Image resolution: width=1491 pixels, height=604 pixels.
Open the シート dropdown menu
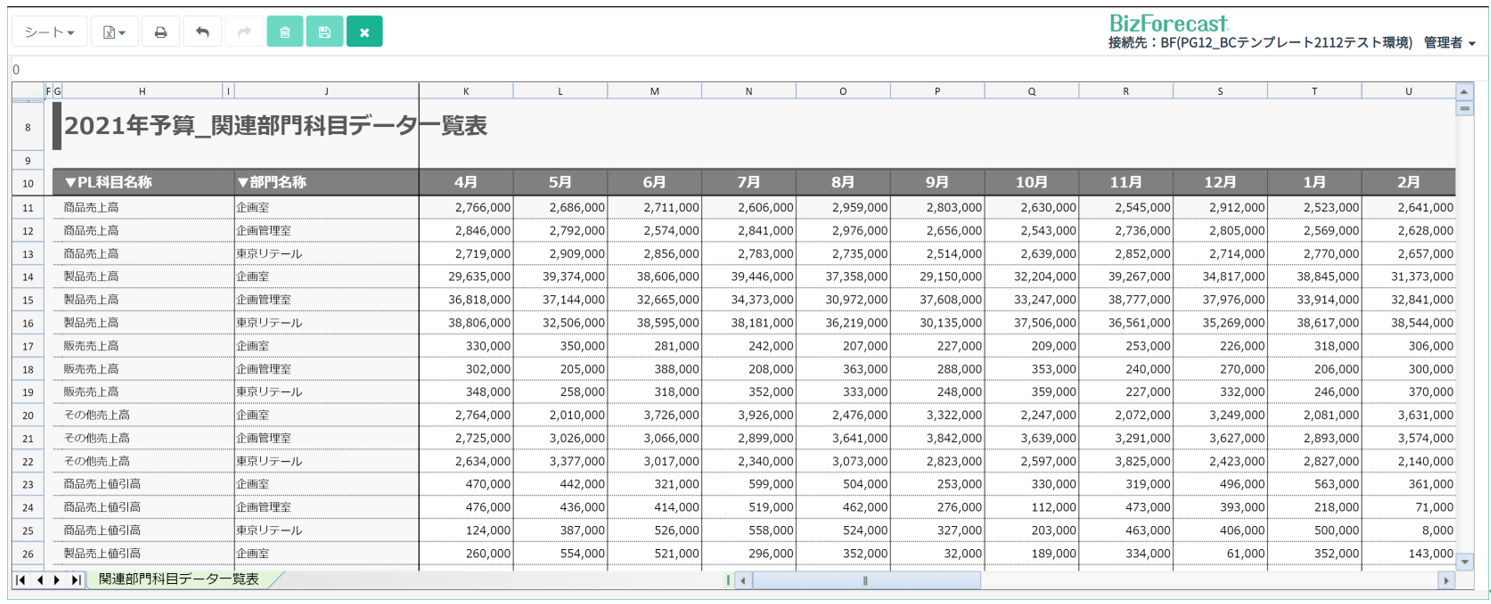point(49,32)
